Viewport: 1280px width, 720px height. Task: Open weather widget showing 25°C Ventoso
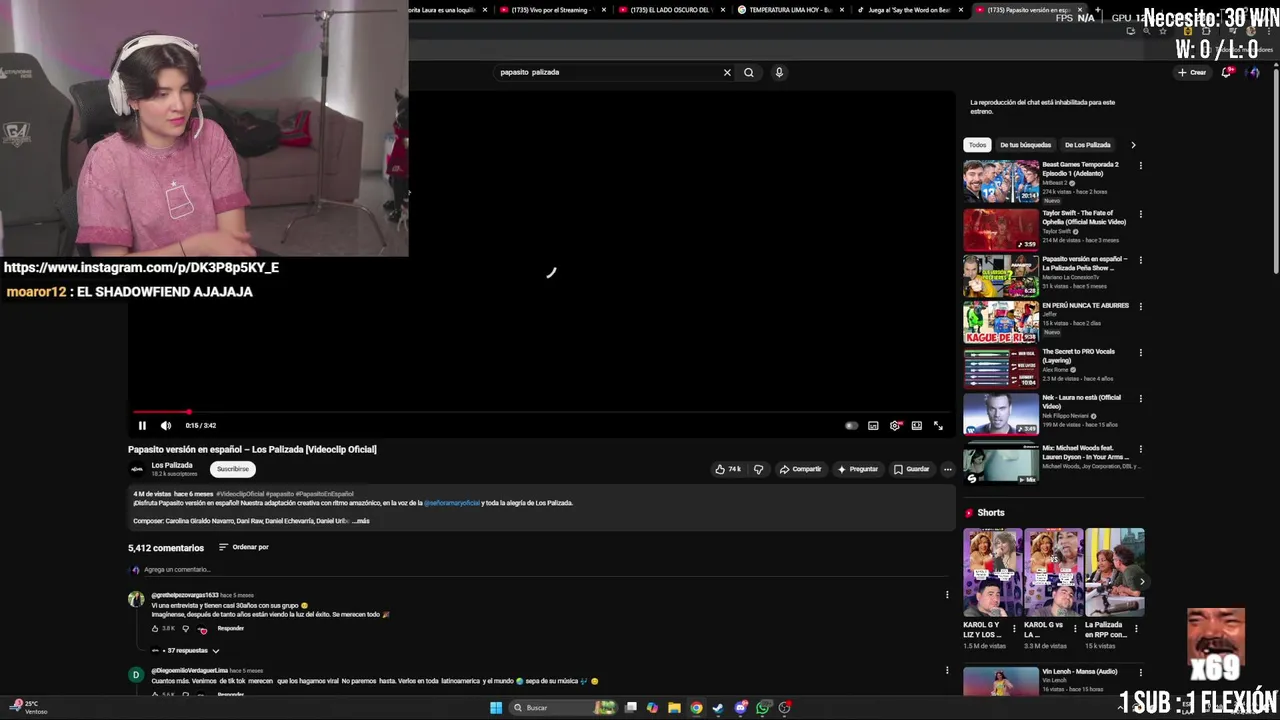point(30,708)
